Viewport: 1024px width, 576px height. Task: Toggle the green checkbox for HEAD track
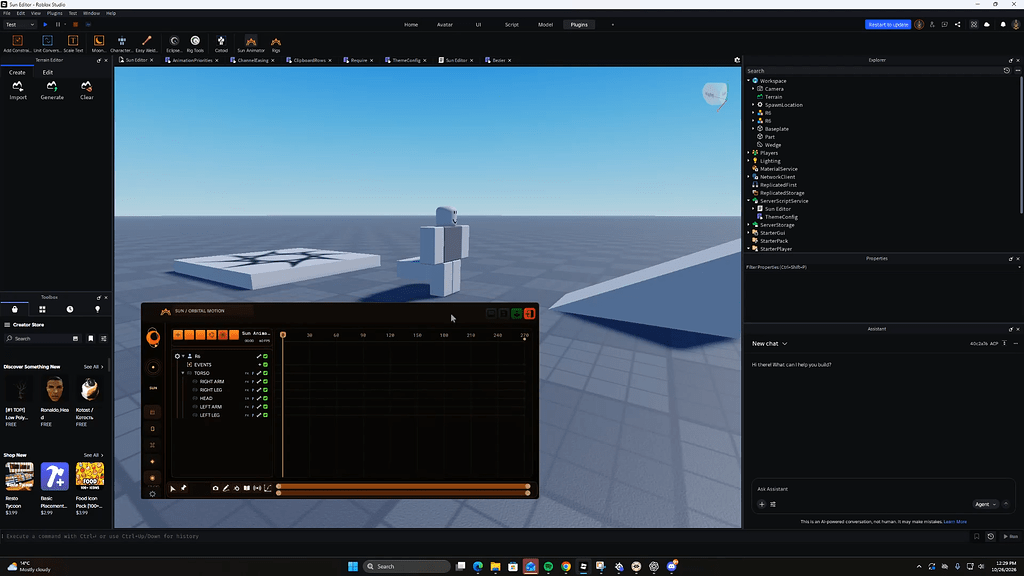265,398
